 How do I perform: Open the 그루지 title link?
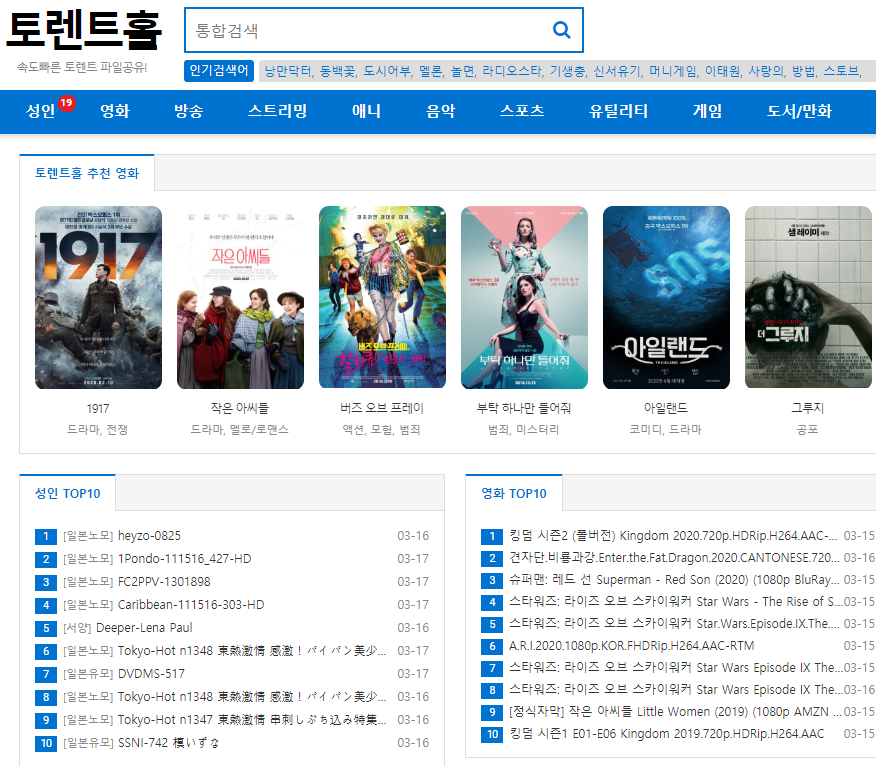tap(807, 408)
